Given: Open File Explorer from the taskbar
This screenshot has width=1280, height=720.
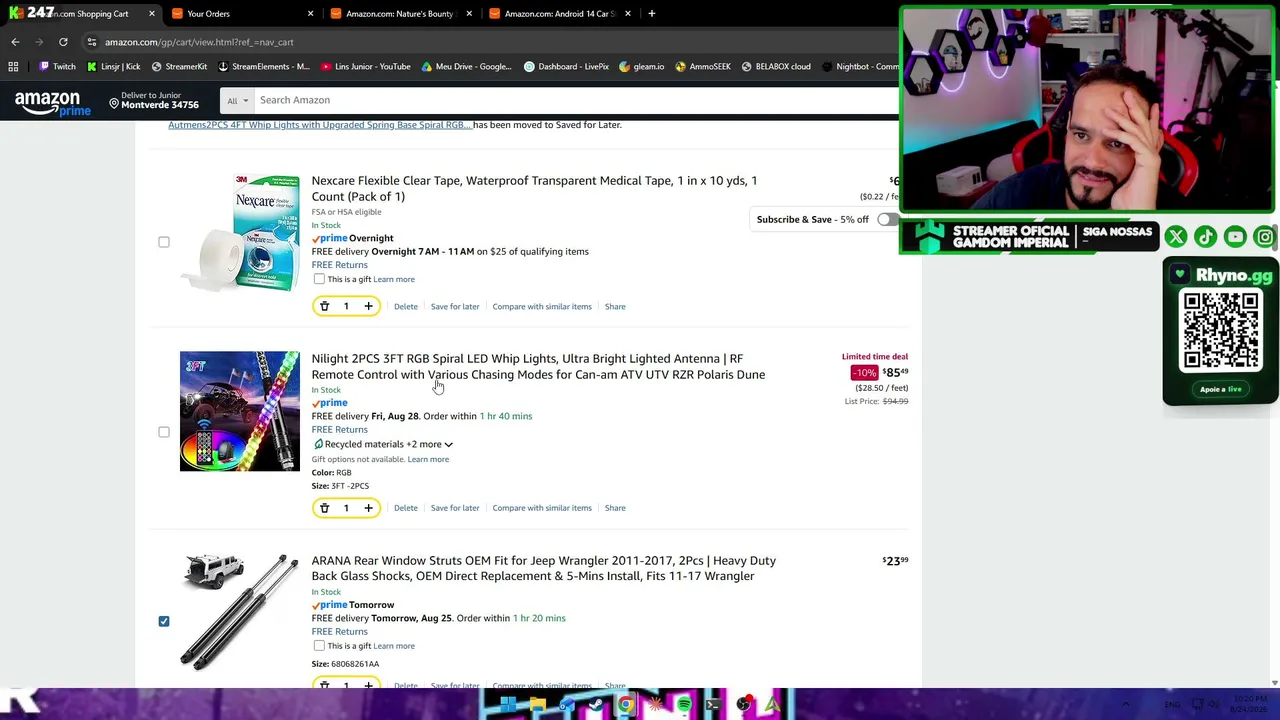Looking at the screenshot, I should (x=537, y=705).
